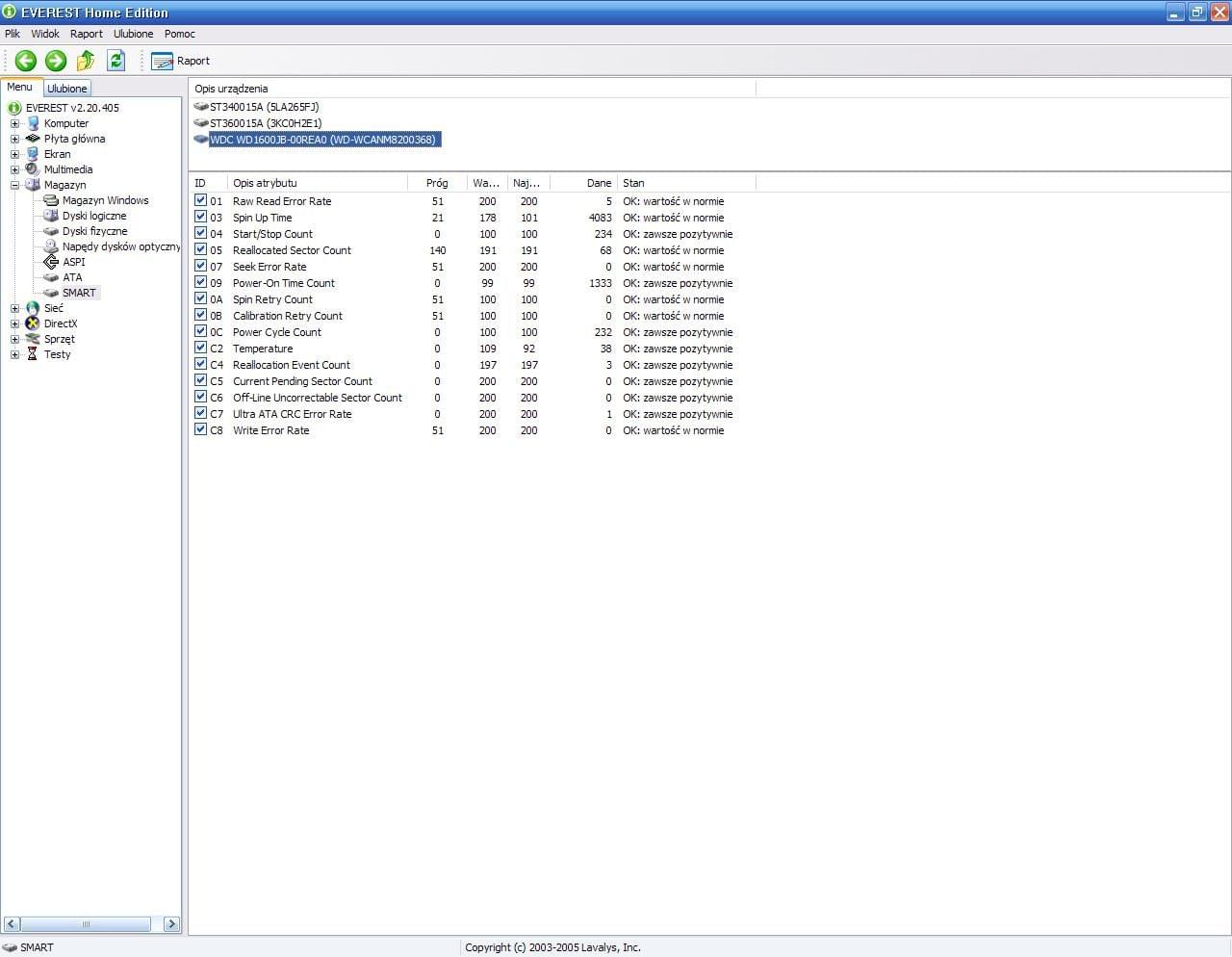Sort by Stan column header
The width and height of the screenshot is (1232, 957).
(x=686, y=183)
